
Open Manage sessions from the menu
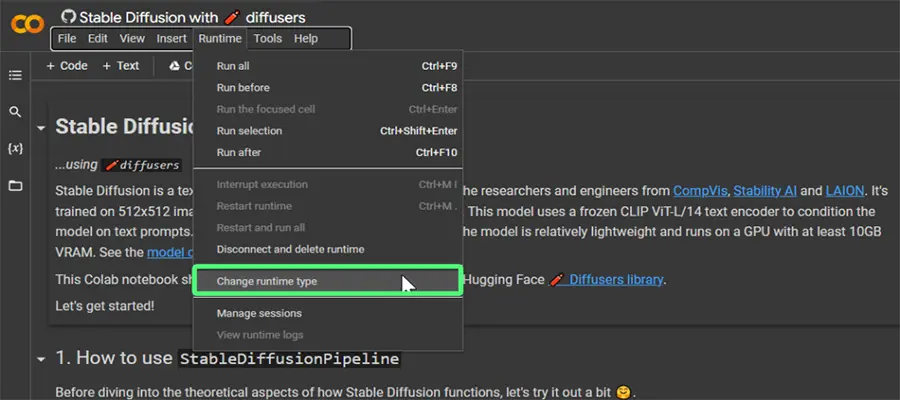tap(259, 314)
